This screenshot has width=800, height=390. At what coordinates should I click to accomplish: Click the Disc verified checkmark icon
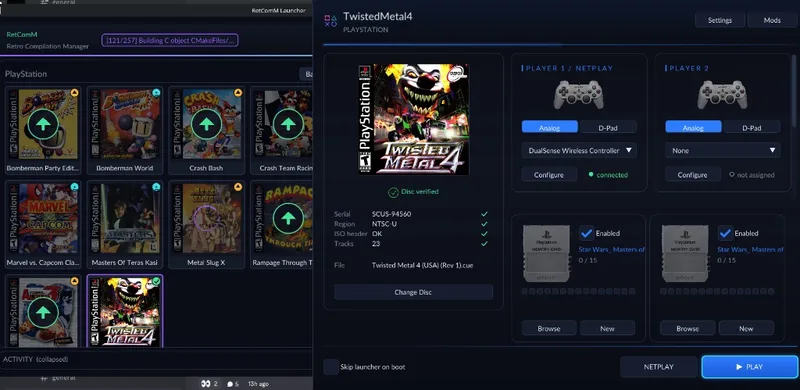(x=393, y=192)
